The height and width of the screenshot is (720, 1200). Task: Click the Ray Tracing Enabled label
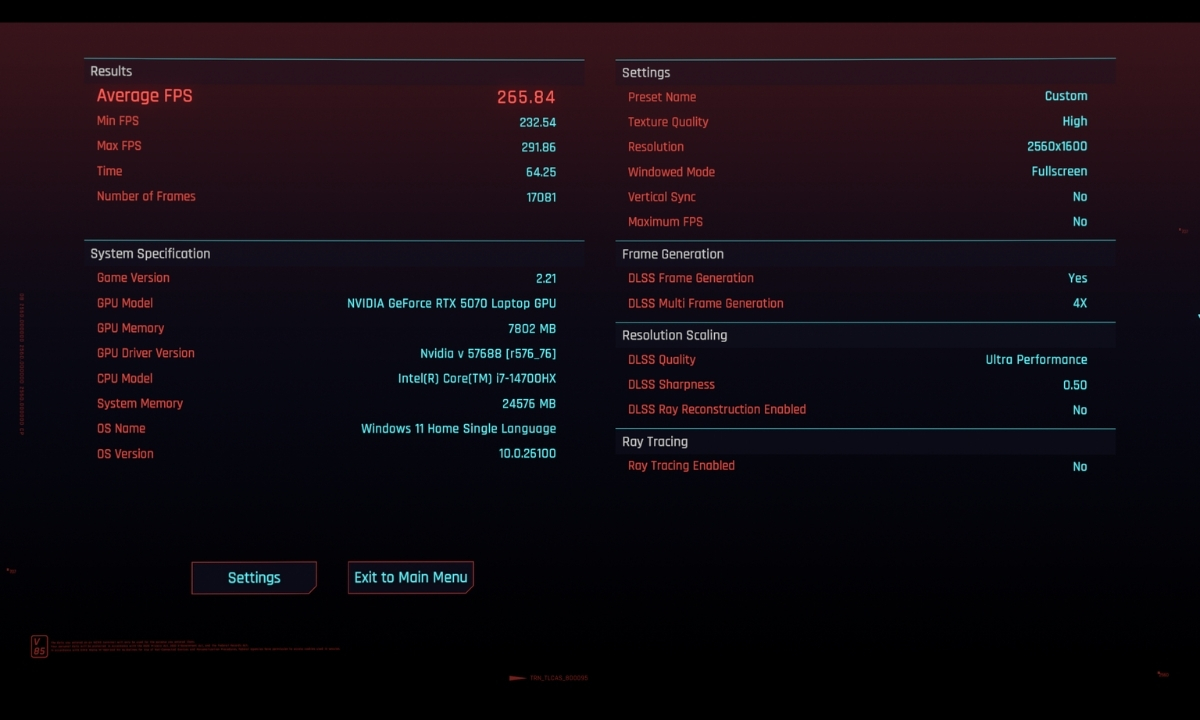(x=681, y=466)
